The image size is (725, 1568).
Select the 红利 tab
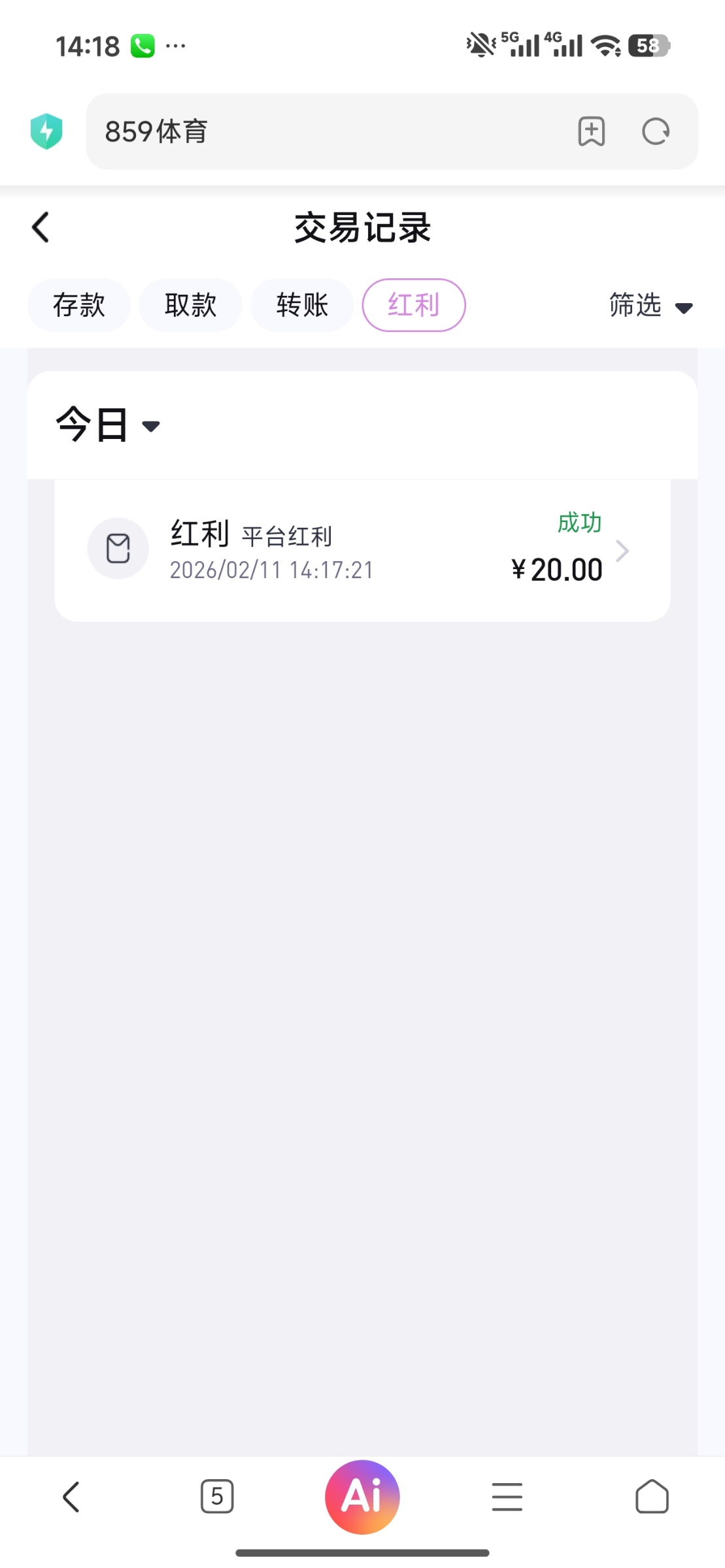pos(414,305)
